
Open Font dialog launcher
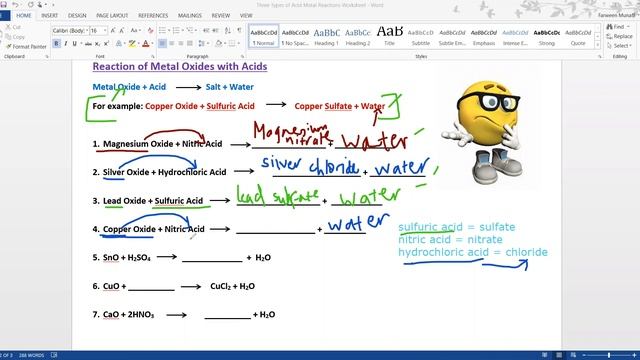(153, 57)
